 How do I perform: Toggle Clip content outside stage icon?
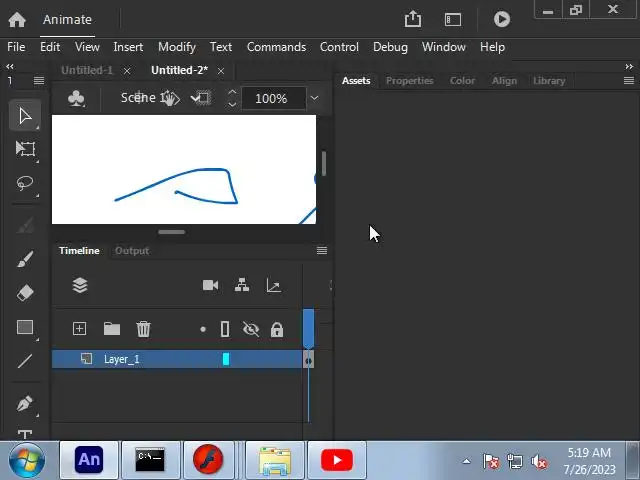(201, 98)
